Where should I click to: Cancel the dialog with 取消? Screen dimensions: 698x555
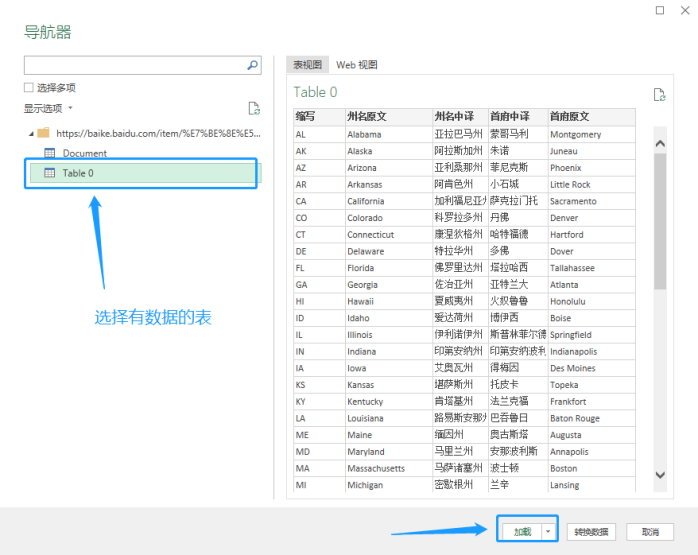click(650, 532)
